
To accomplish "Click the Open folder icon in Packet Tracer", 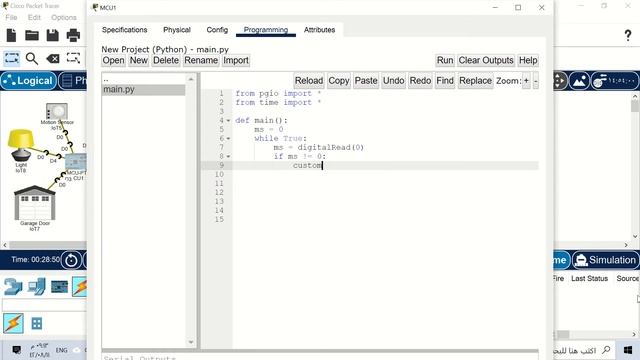I will (x=32, y=36).
